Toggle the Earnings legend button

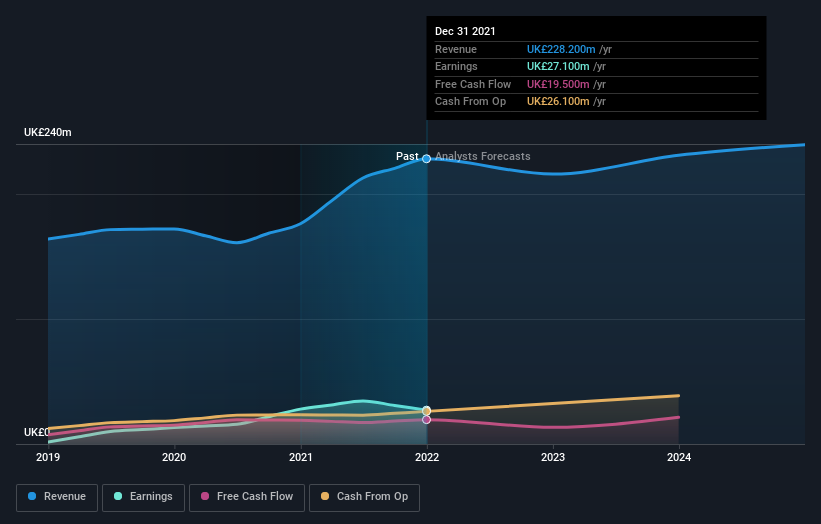click(x=143, y=497)
